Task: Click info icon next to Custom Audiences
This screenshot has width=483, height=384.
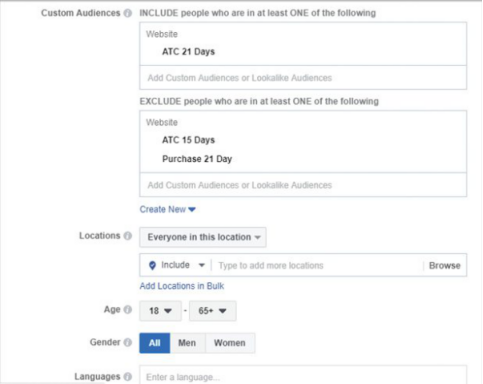Action: click(128, 13)
